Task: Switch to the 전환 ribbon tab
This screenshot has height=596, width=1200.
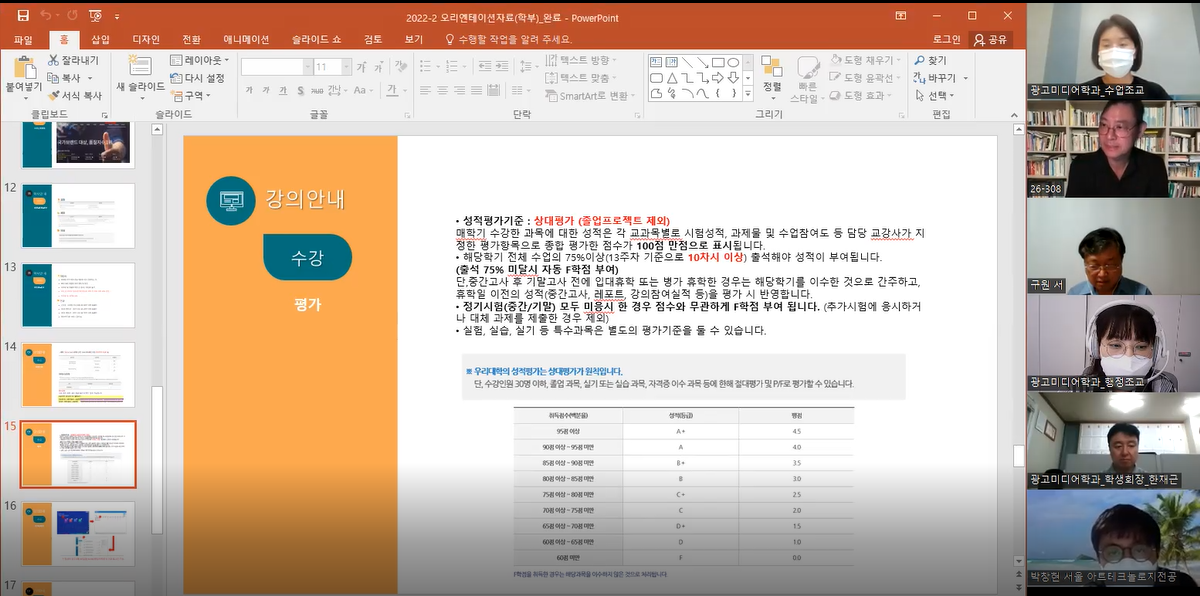Action: tap(191, 40)
